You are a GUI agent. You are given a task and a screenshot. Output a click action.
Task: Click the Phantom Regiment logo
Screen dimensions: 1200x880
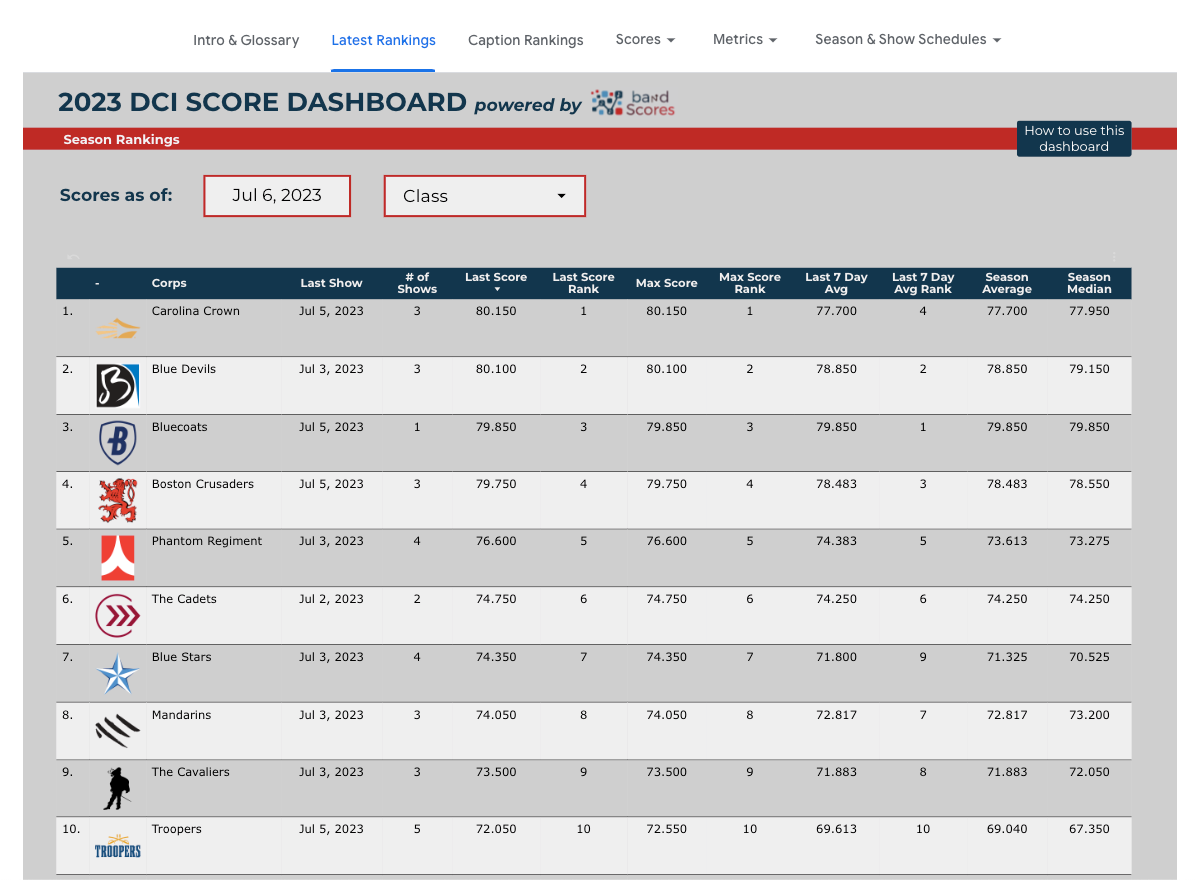click(x=117, y=558)
